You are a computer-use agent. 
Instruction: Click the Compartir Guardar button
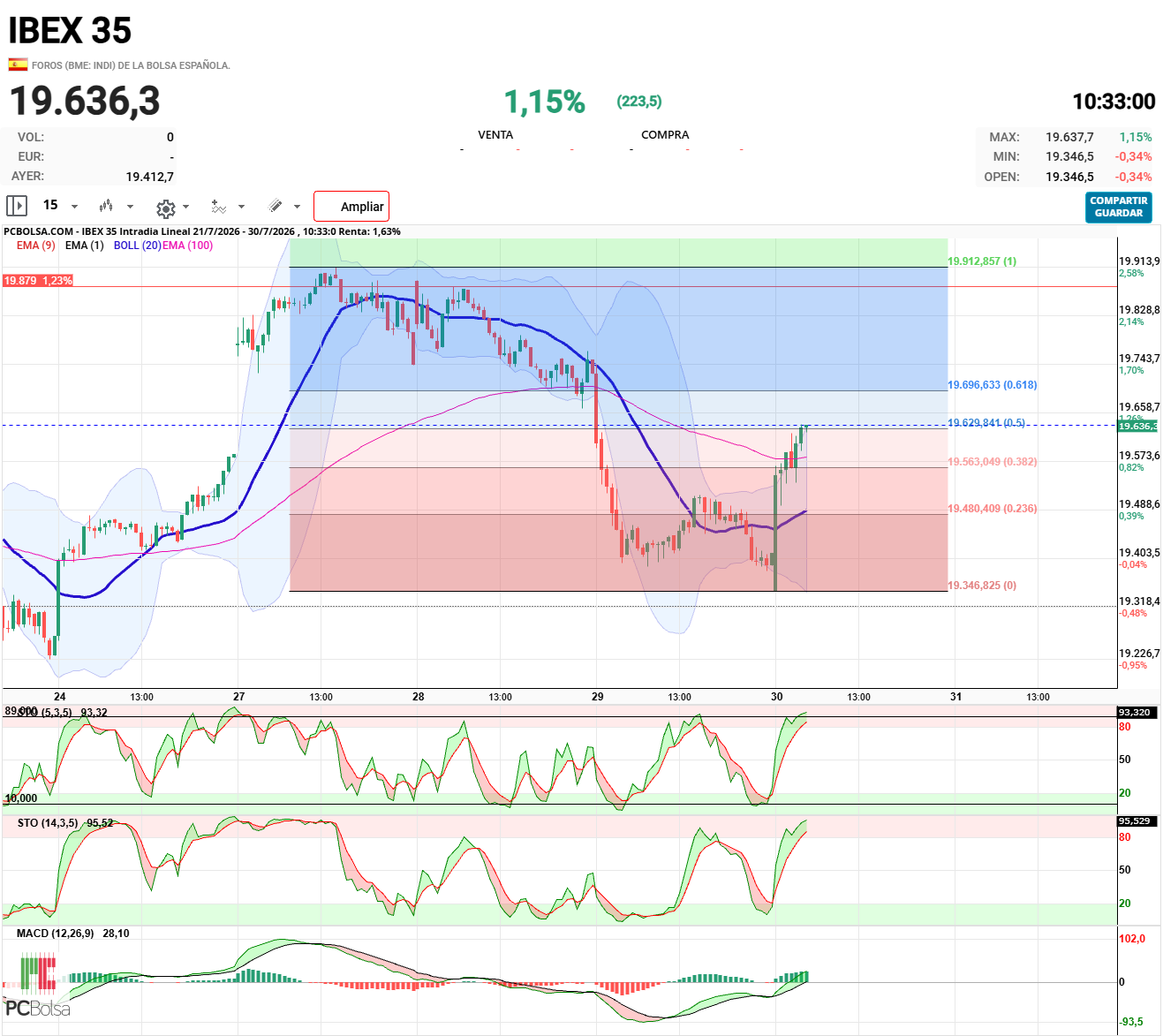click(1119, 207)
